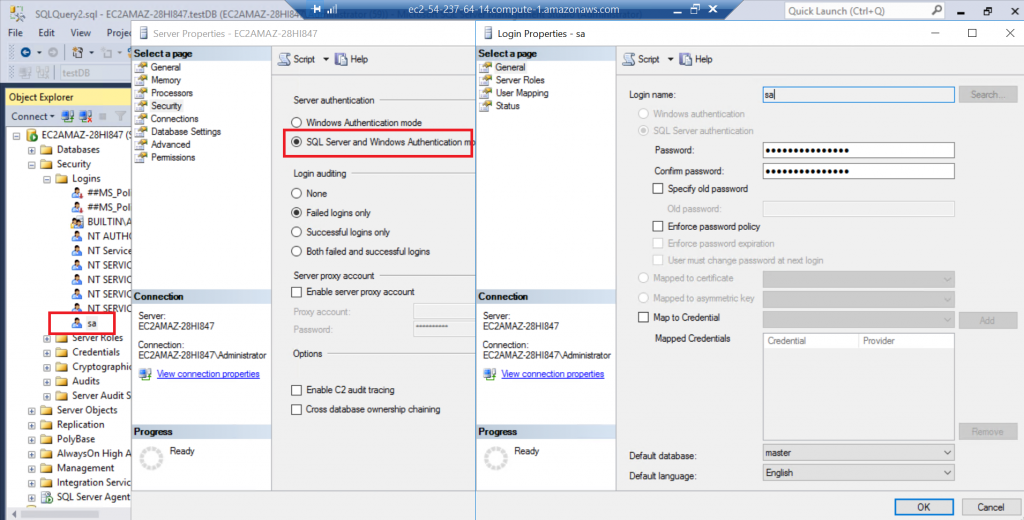Click Login name text field
This screenshot has height=520, width=1024.
[858, 95]
